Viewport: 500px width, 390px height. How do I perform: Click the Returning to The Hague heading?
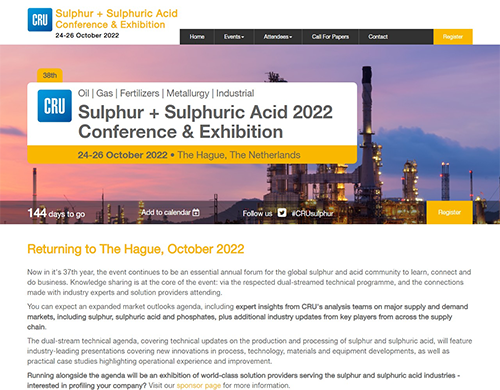coord(136,249)
